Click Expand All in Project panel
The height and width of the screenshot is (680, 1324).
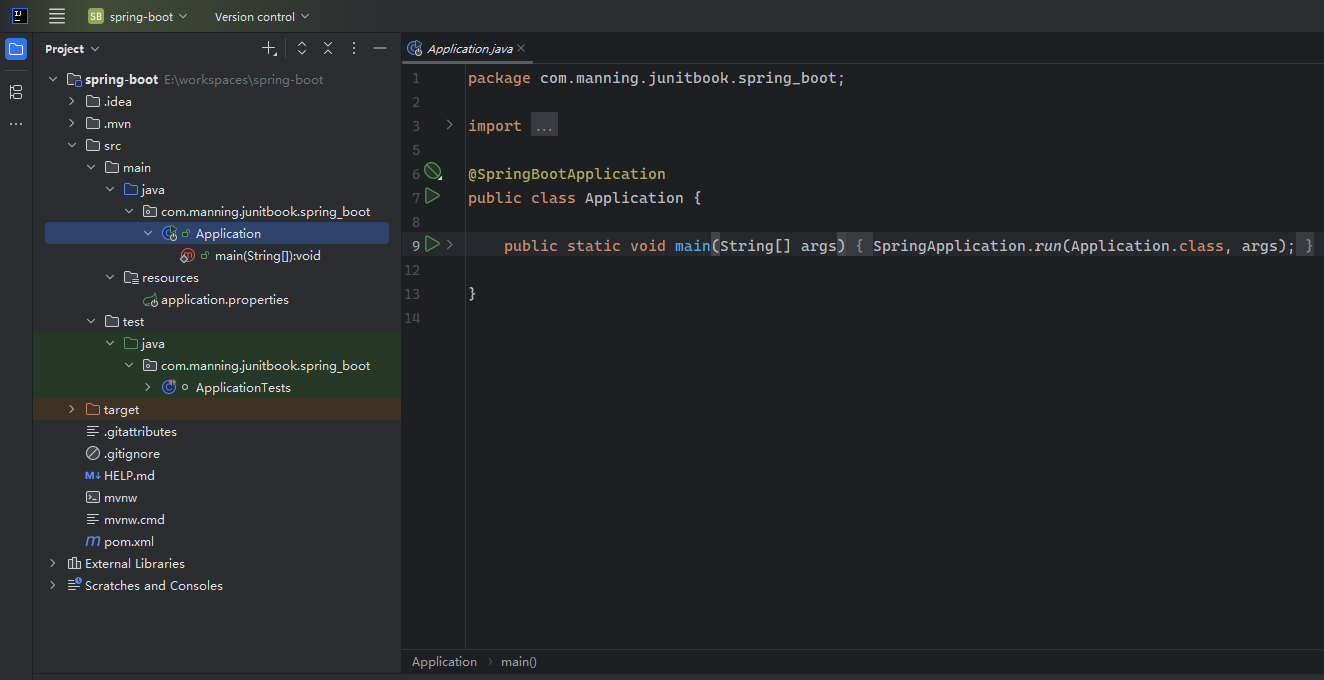coord(302,48)
